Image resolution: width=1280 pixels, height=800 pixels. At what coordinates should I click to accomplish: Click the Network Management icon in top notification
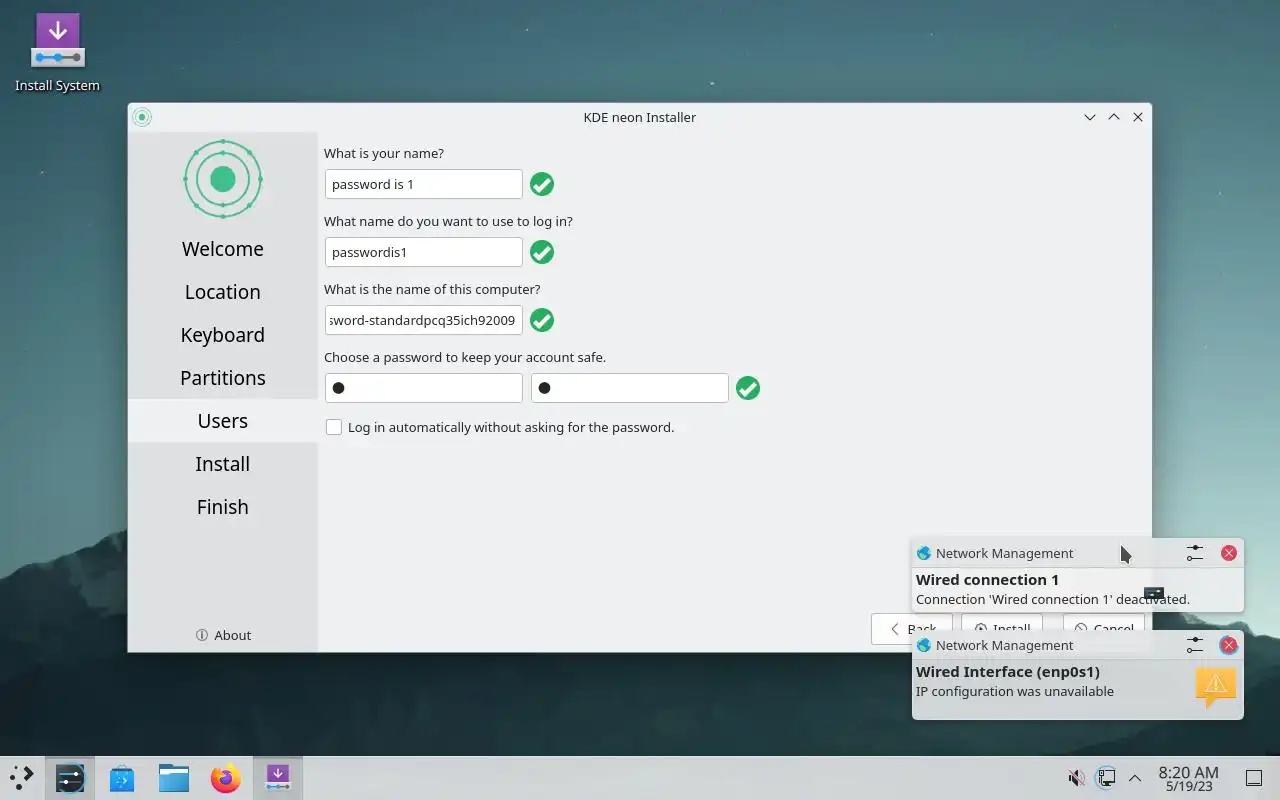tap(924, 553)
